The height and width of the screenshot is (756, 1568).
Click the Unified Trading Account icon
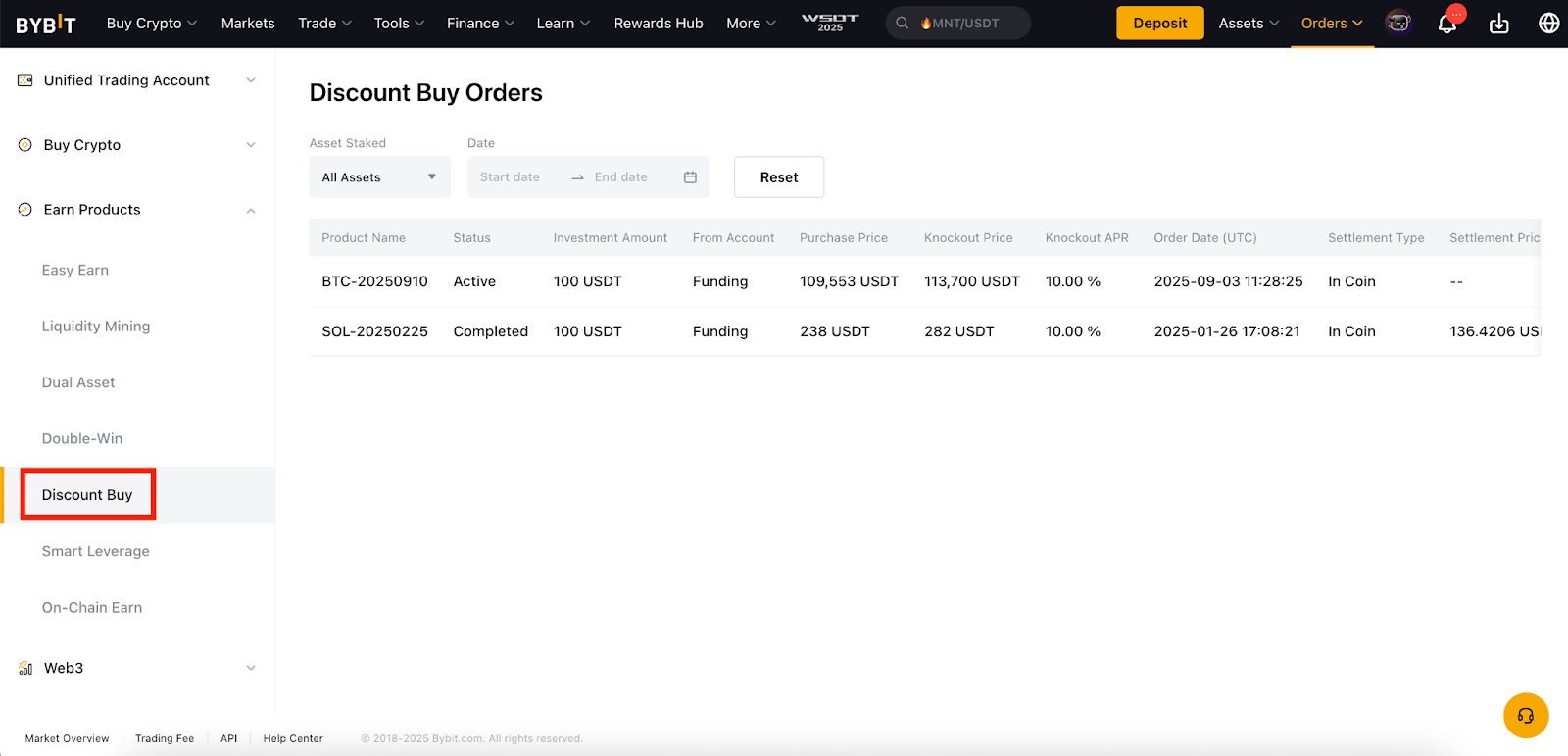click(x=25, y=80)
